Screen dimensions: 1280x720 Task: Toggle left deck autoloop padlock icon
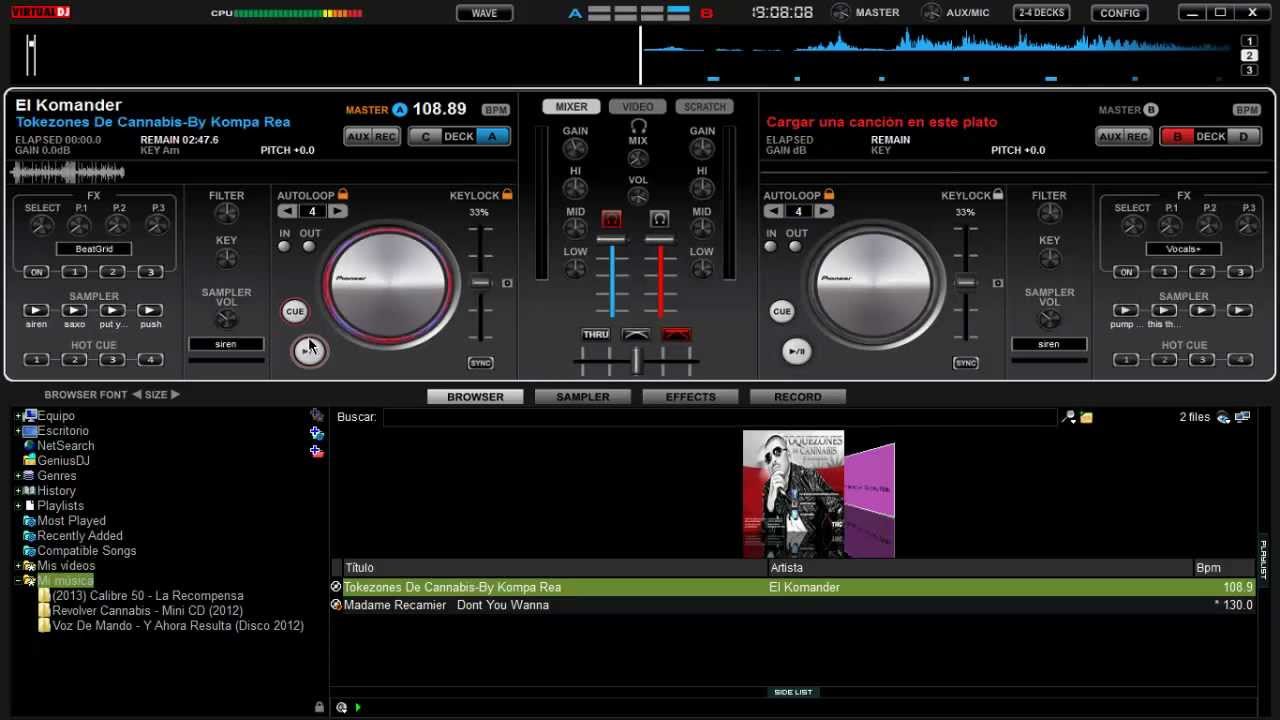(343, 195)
